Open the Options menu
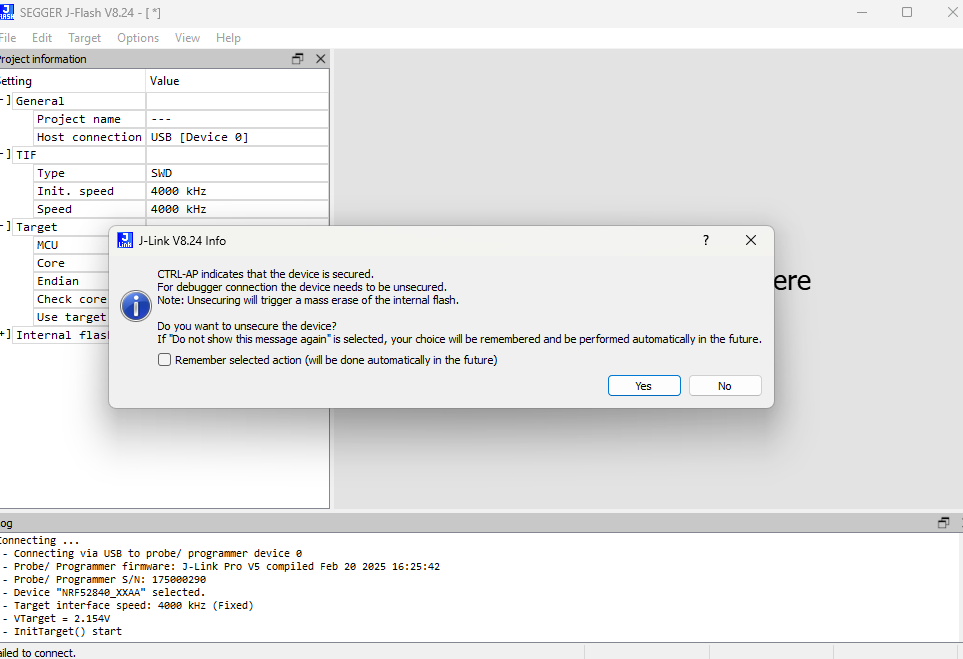The image size is (963, 659). coord(138,38)
